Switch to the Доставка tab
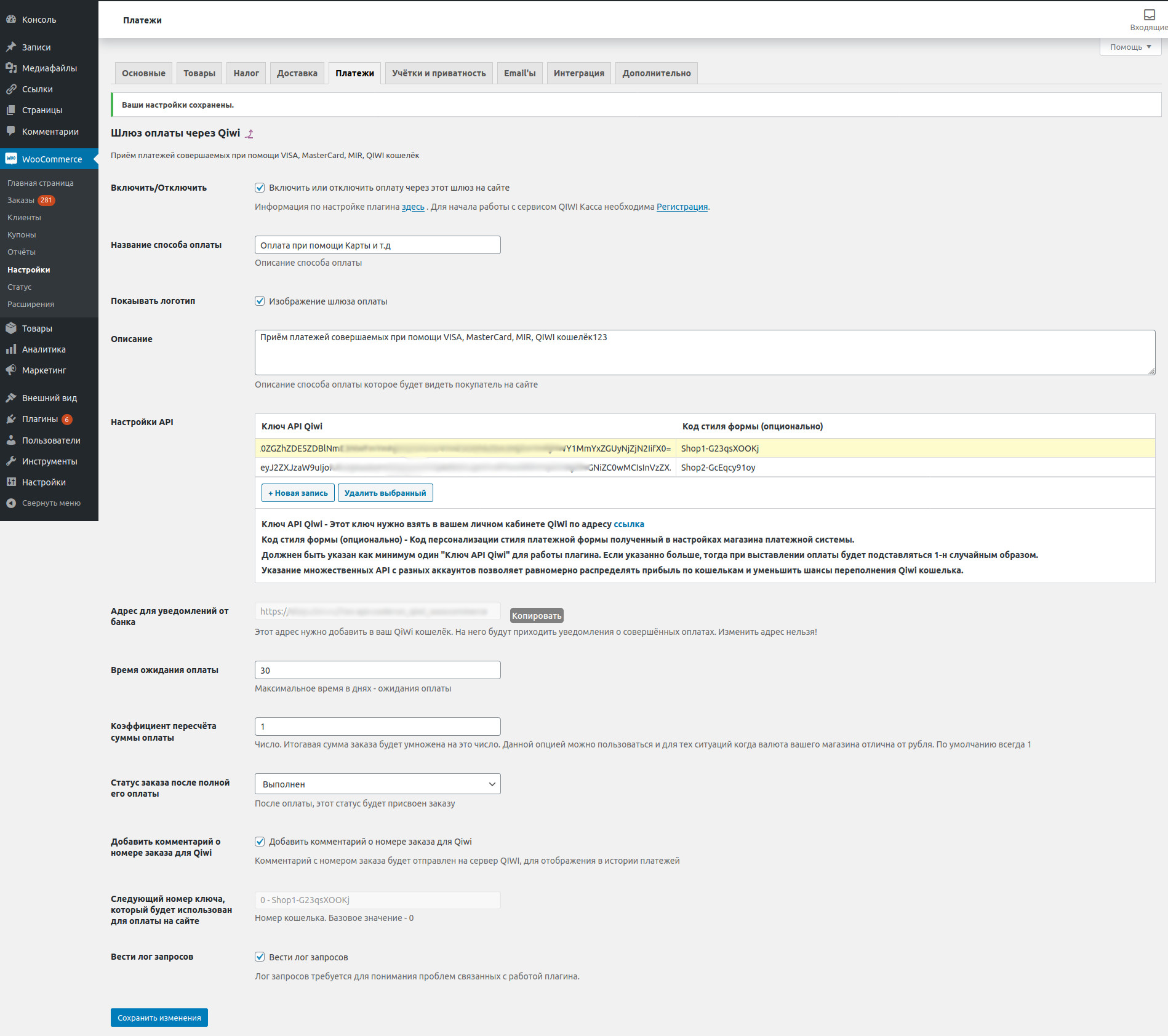This screenshot has height=1036, width=1168. (297, 73)
